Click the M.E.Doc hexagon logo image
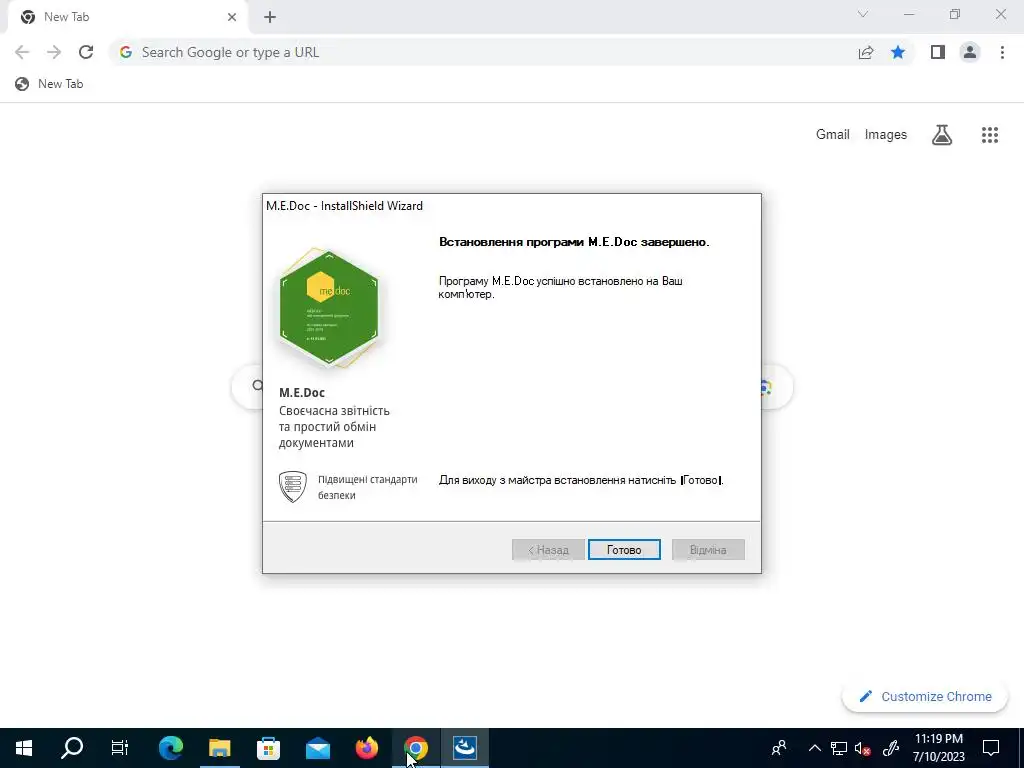Image resolution: width=1024 pixels, height=768 pixels. click(x=328, y=308)
